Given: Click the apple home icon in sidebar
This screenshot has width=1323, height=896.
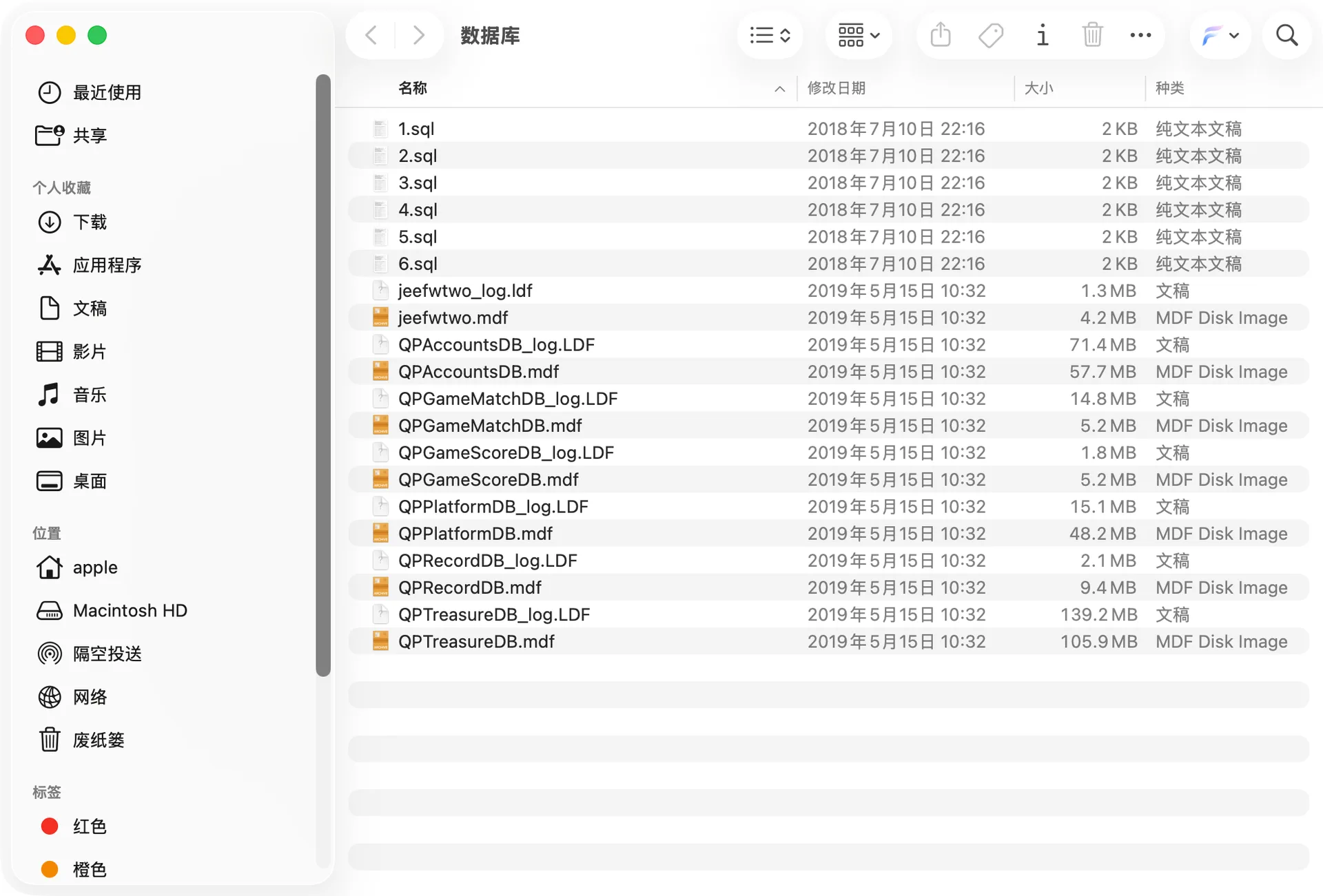Looking at the screenshot, I should coord(49,567).
